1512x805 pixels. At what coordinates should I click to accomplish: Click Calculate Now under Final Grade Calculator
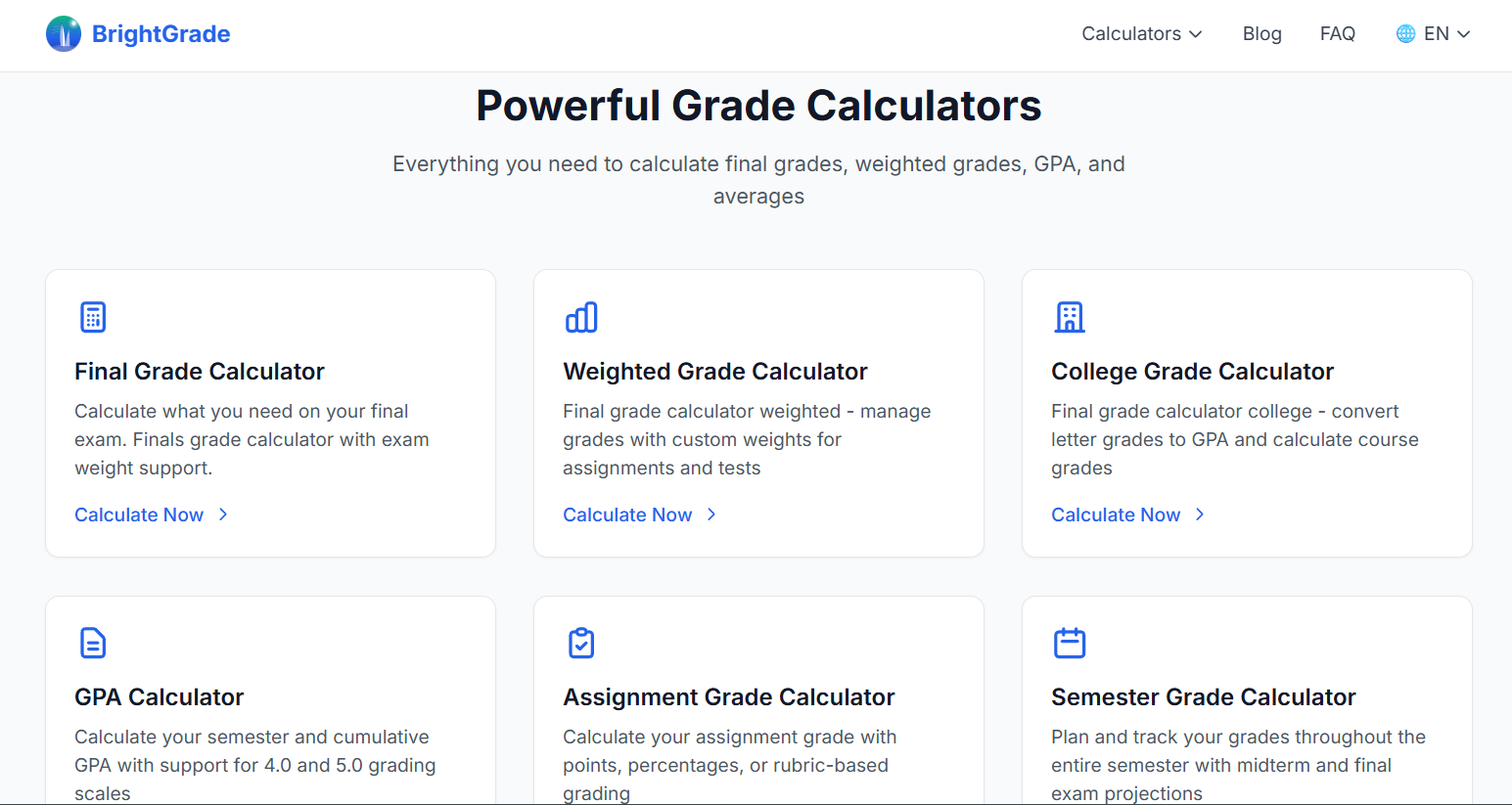139,514
